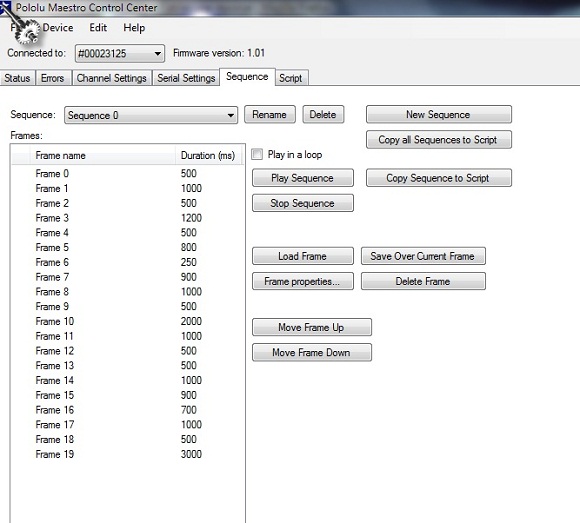Click the 250 duration value
580x523 pixels.
point(189,262)
